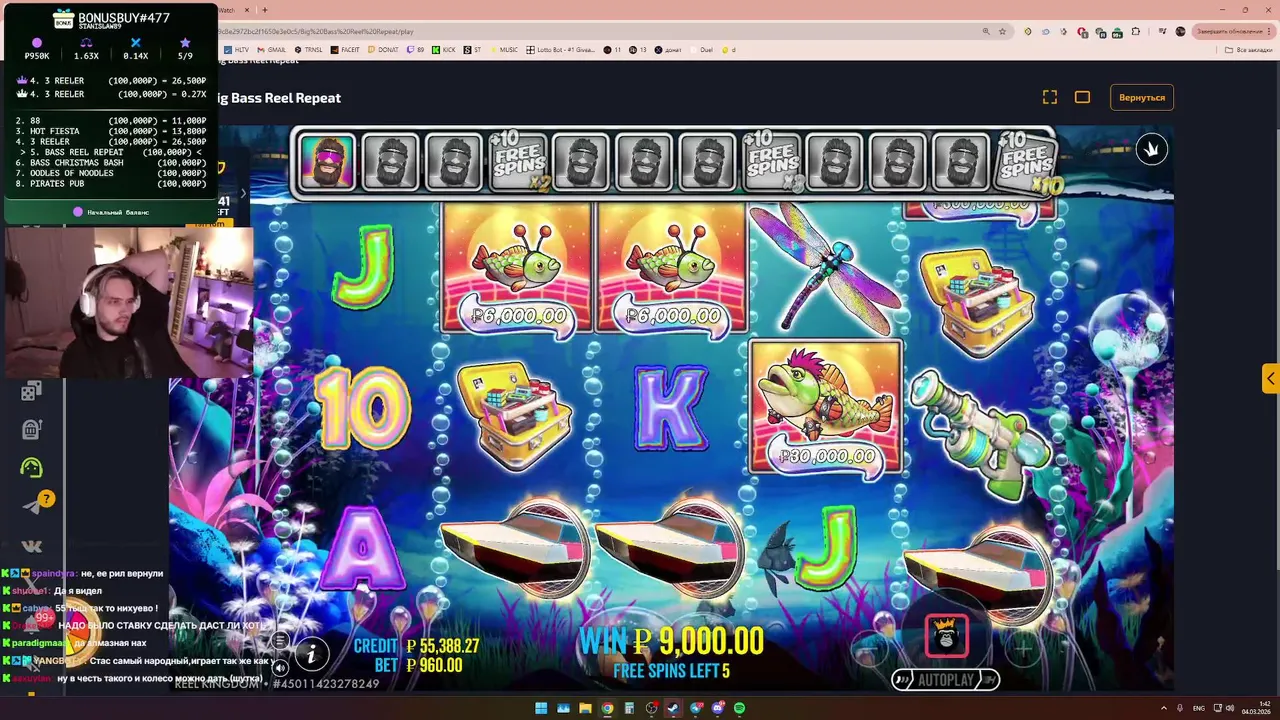Expand the orange side panel arrow
1280x720 pixels.
[1270, 379]
